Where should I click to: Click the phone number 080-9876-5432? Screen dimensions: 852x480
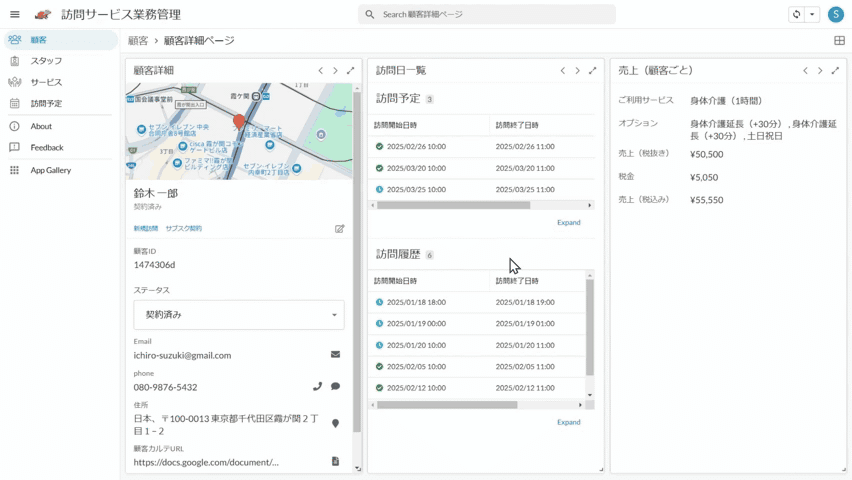tap(166, 388)
